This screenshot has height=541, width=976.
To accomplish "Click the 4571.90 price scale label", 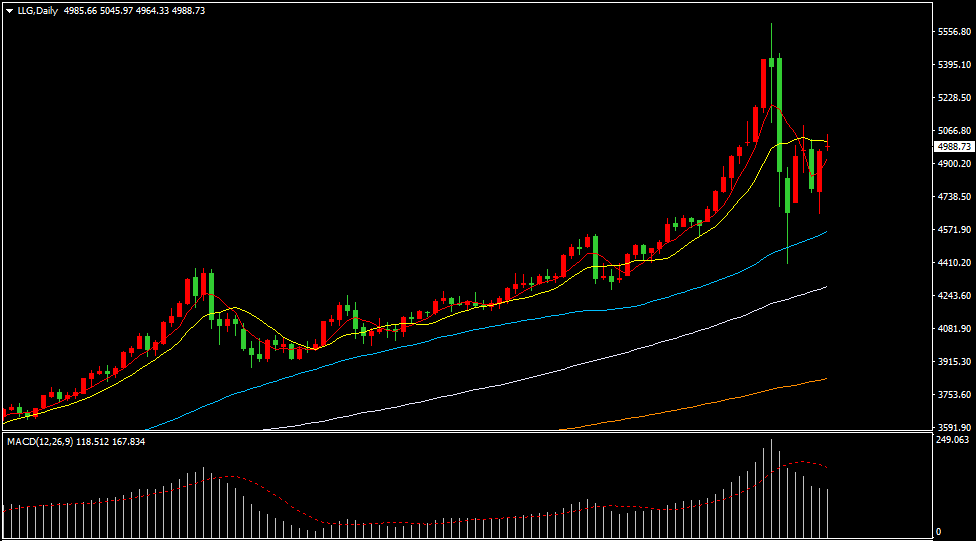I will click(x=954, y=230).
